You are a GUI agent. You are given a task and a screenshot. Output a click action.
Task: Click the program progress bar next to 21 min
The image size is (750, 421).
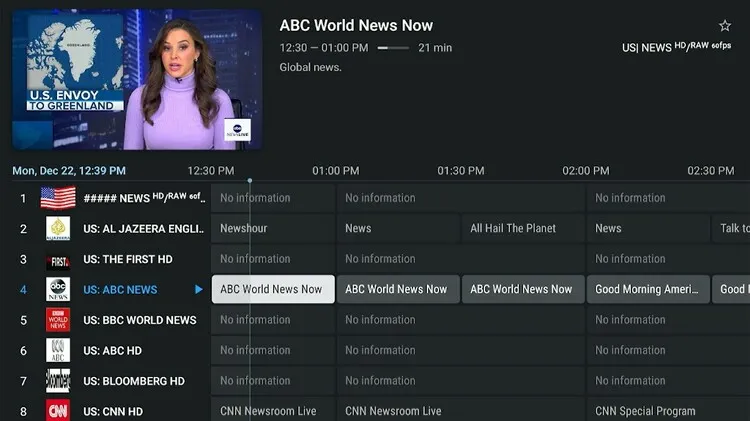(x=393, y=48)
